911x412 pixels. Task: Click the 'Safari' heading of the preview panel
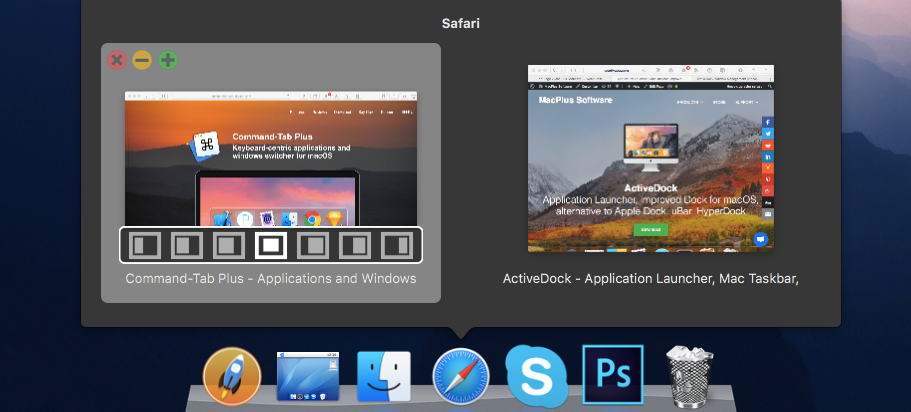(x=461, y=24)
